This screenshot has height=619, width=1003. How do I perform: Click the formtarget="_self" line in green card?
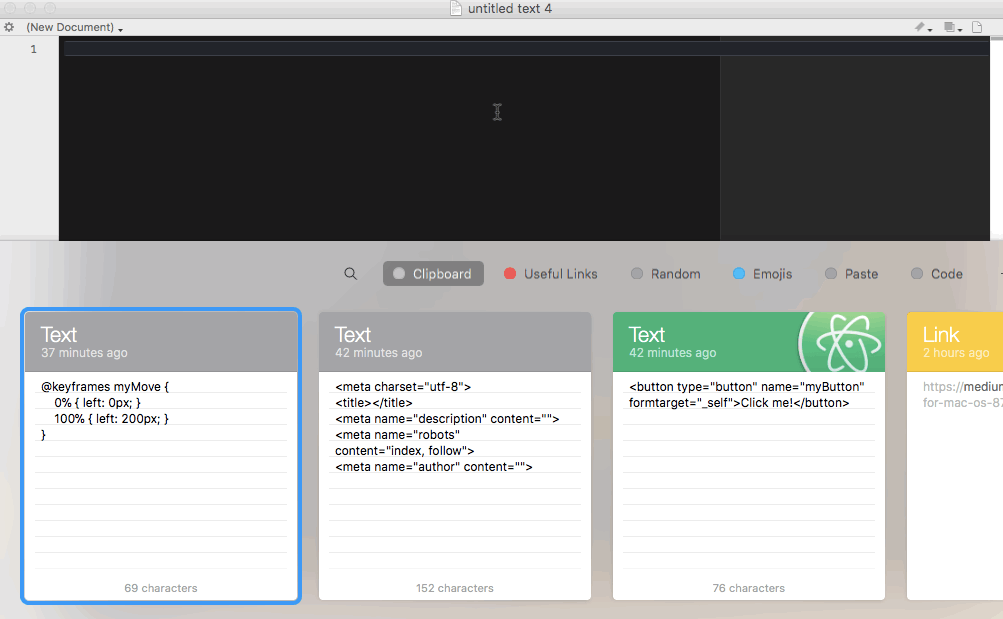click(x=739, y=403)
